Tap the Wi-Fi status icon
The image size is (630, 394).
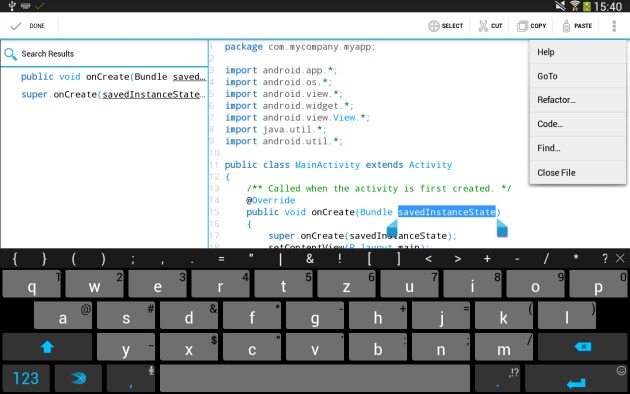coord(575,6)
